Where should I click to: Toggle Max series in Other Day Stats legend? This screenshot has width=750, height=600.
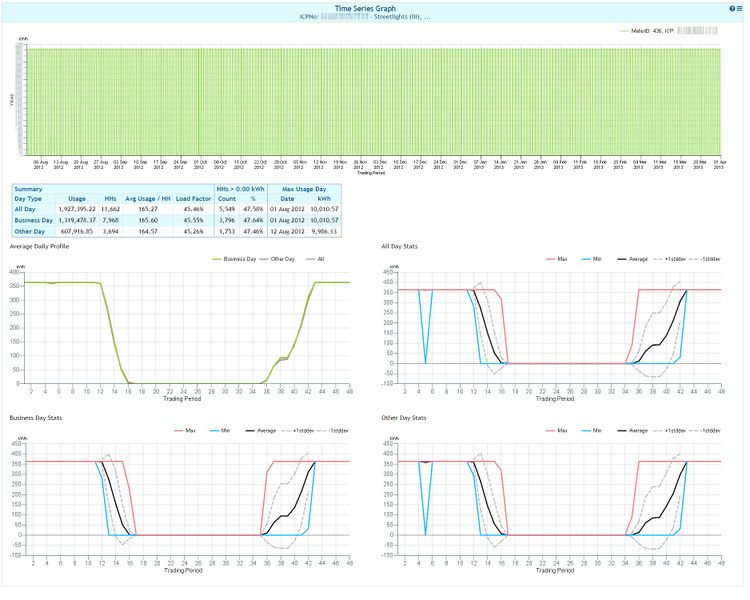click(x=557, y=431)
